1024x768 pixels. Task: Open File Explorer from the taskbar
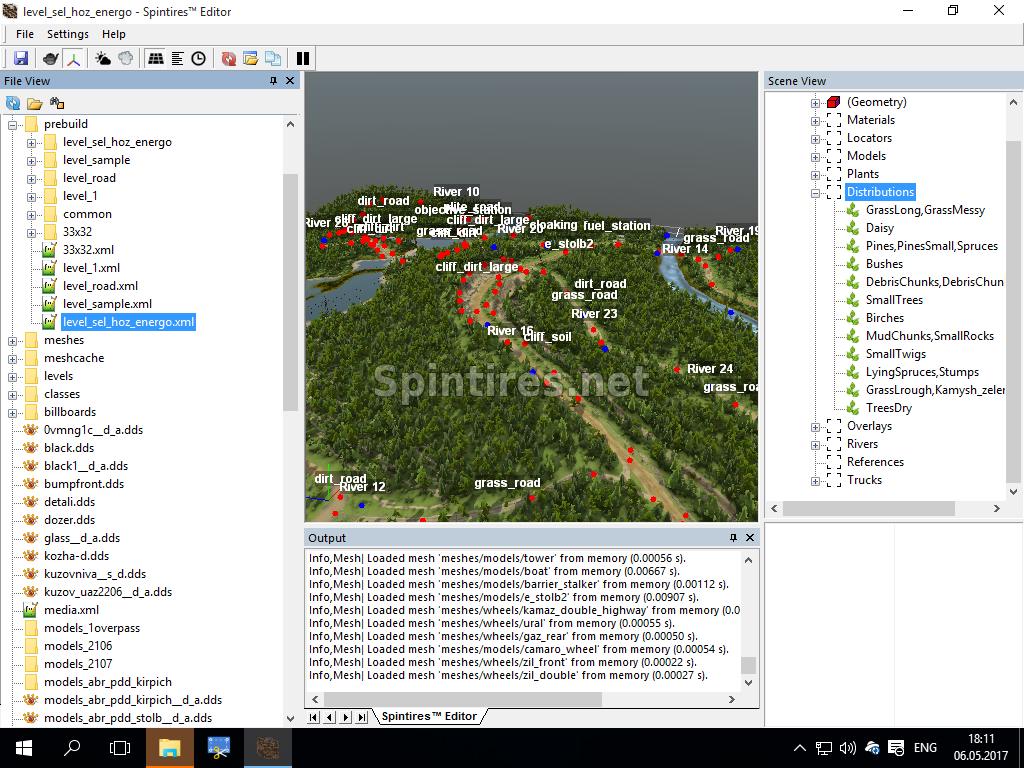pos(170,748)
